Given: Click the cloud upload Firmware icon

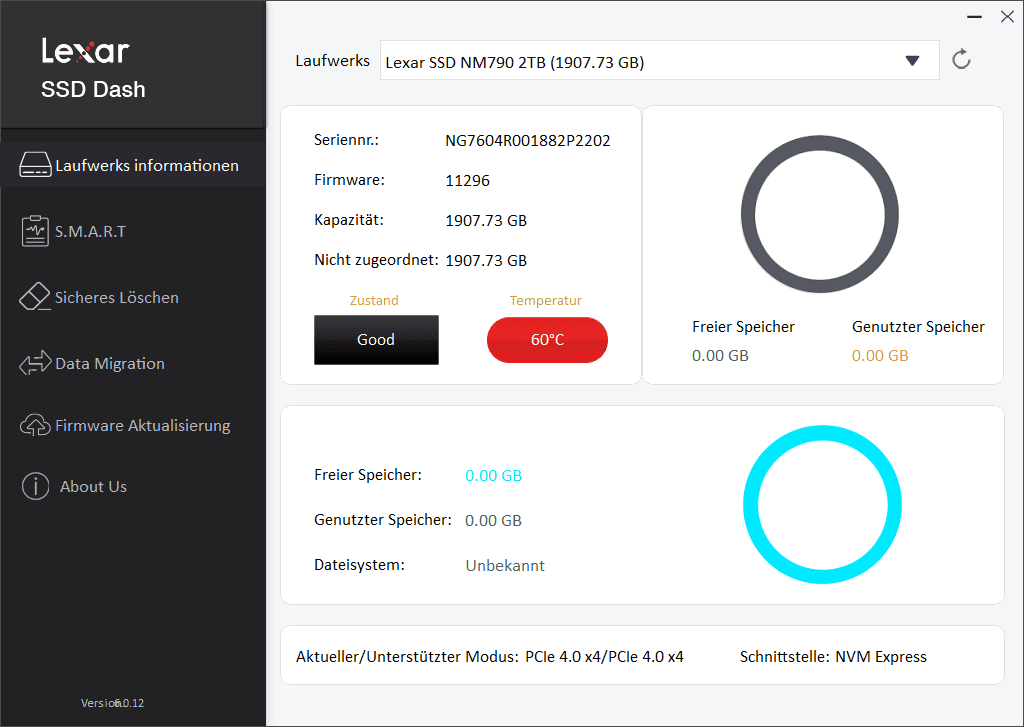Looking at the screenshot, I should tap(35, 425).
